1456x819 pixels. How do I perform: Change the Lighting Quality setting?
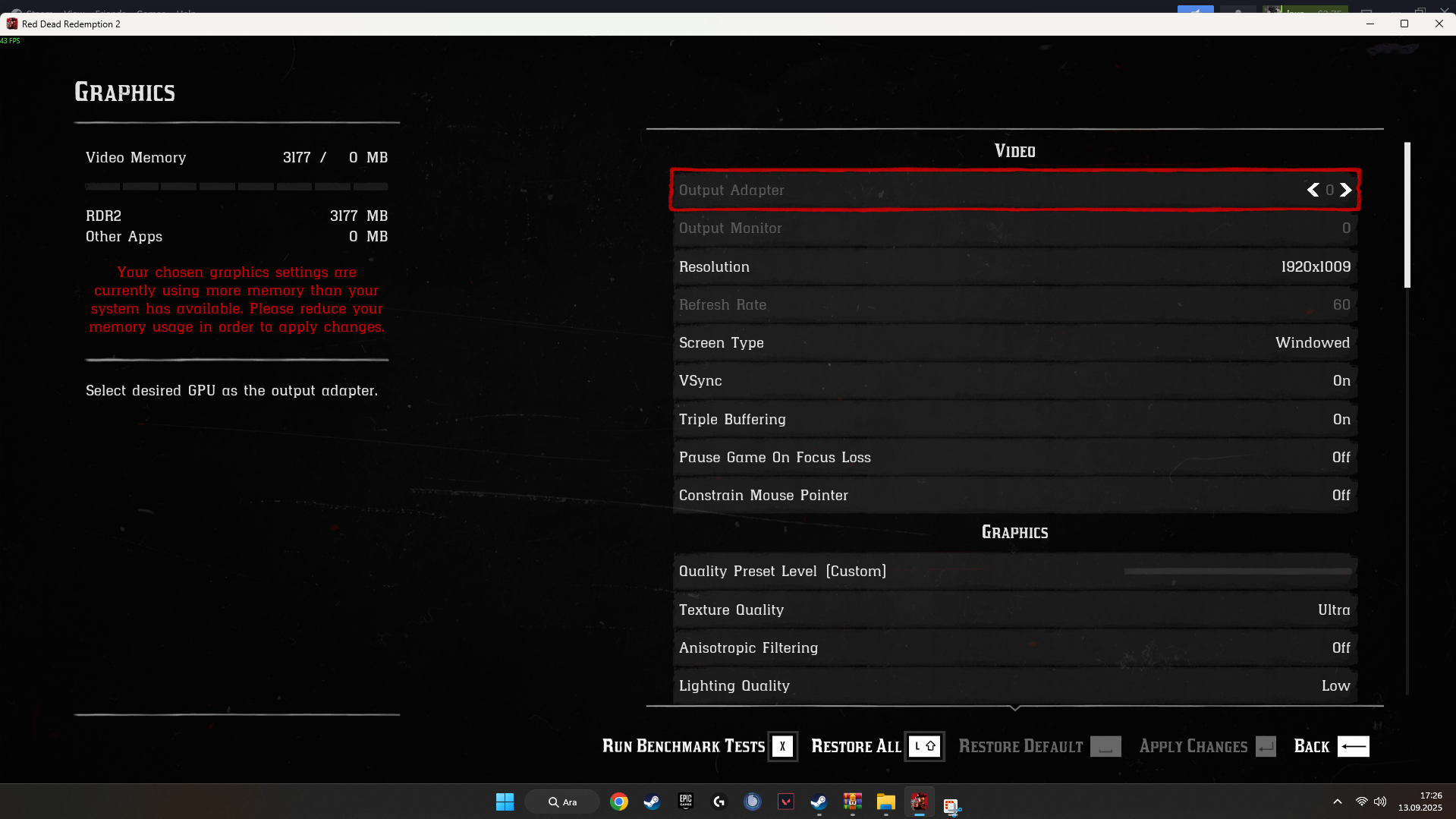point(1014,685)
